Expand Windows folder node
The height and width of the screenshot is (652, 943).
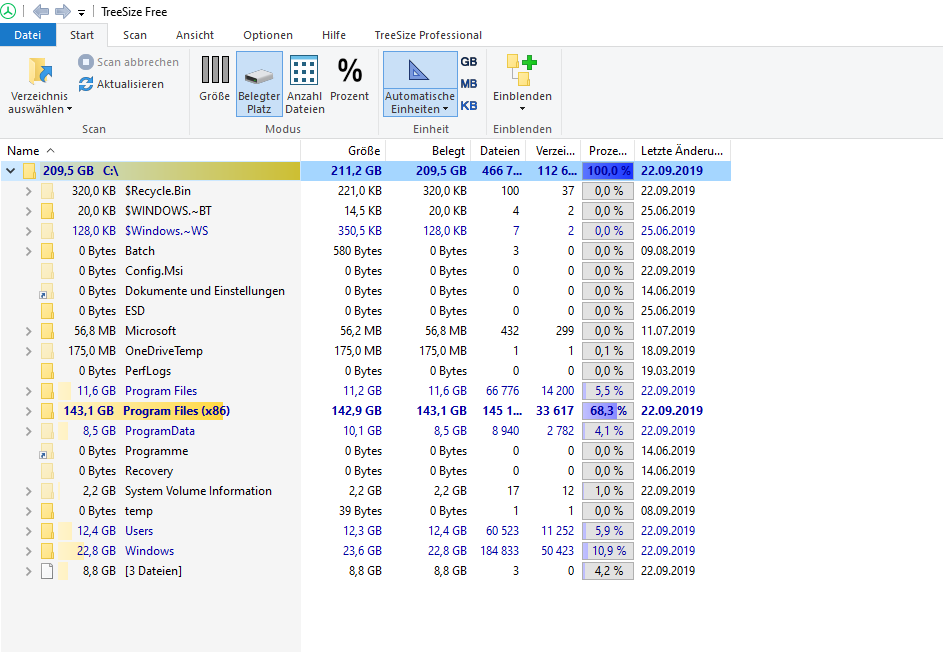28,551
